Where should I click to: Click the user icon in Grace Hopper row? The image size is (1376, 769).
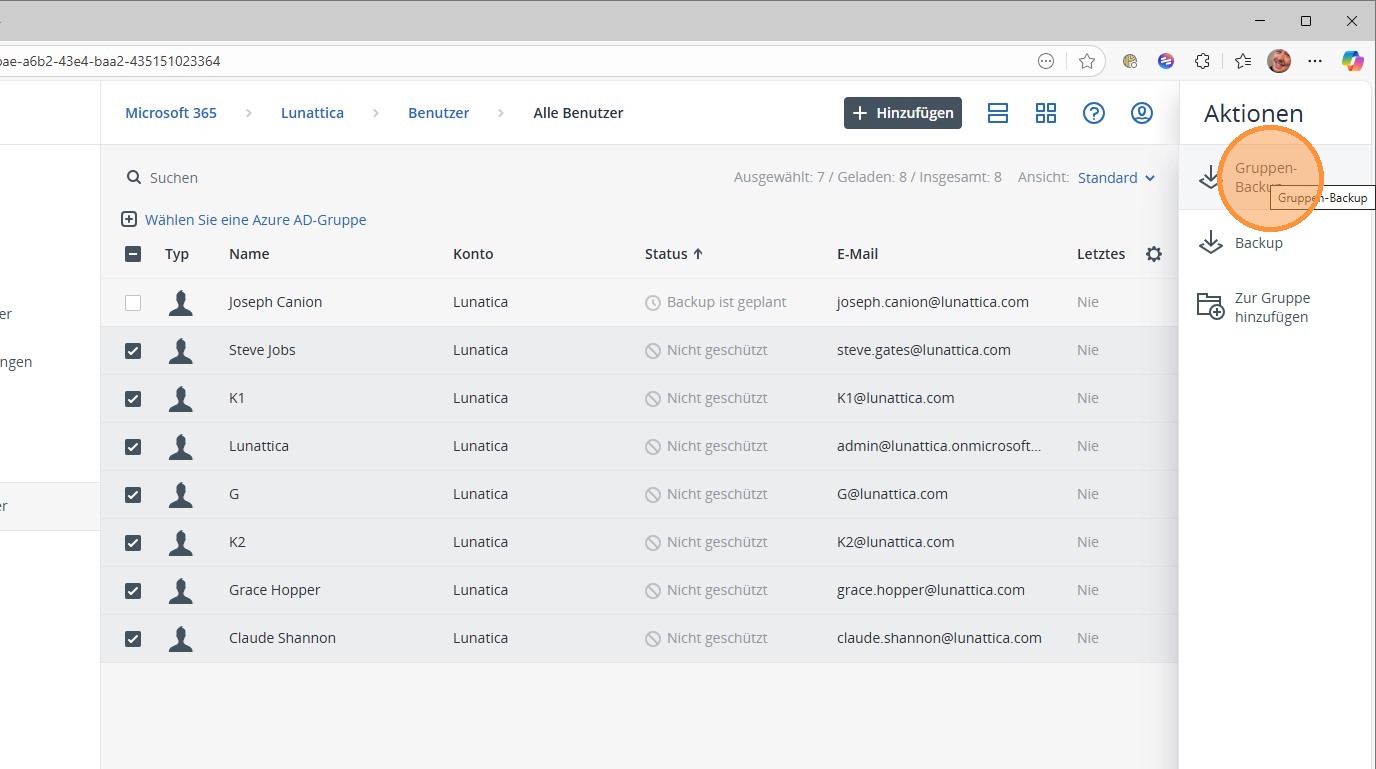[x=181, y=590]
